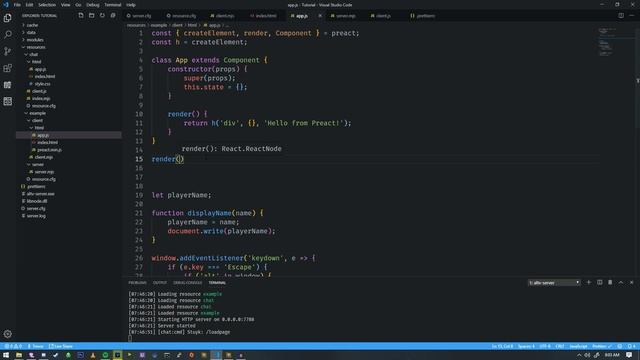Show the Problems panel tab
The height and width of the screenshot is (360, 640).
137,282
